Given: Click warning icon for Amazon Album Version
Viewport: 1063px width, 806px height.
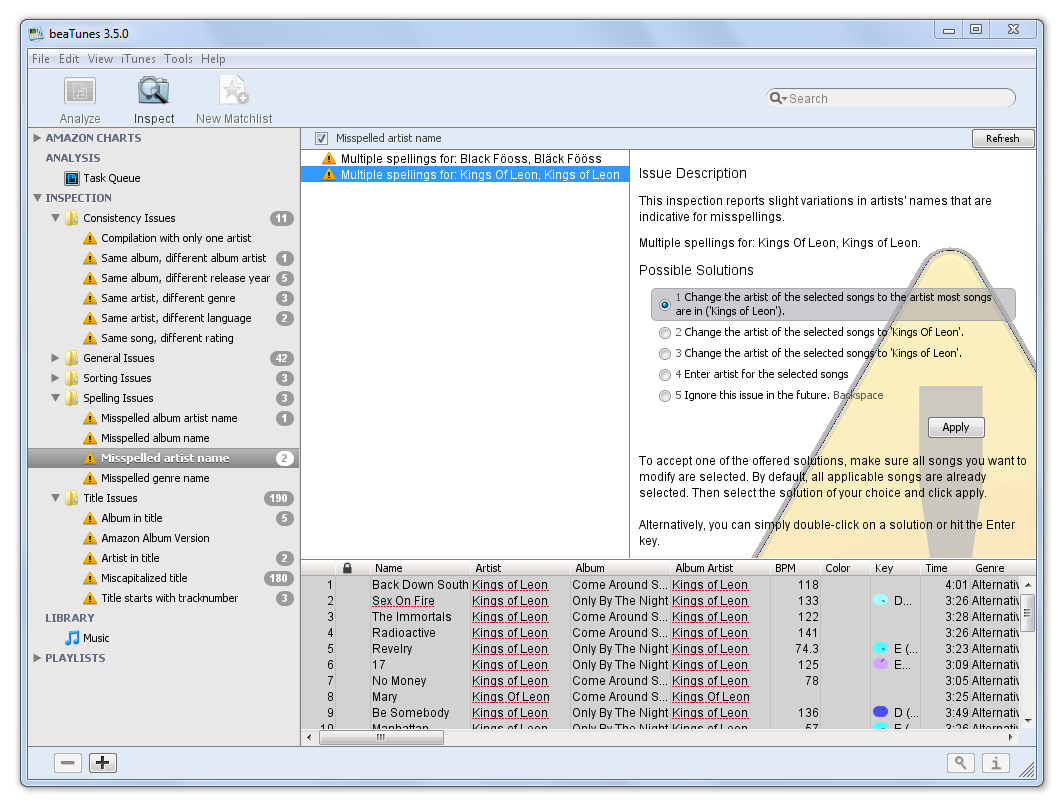Looking at the screenshot, I should (x=89, y=538).
